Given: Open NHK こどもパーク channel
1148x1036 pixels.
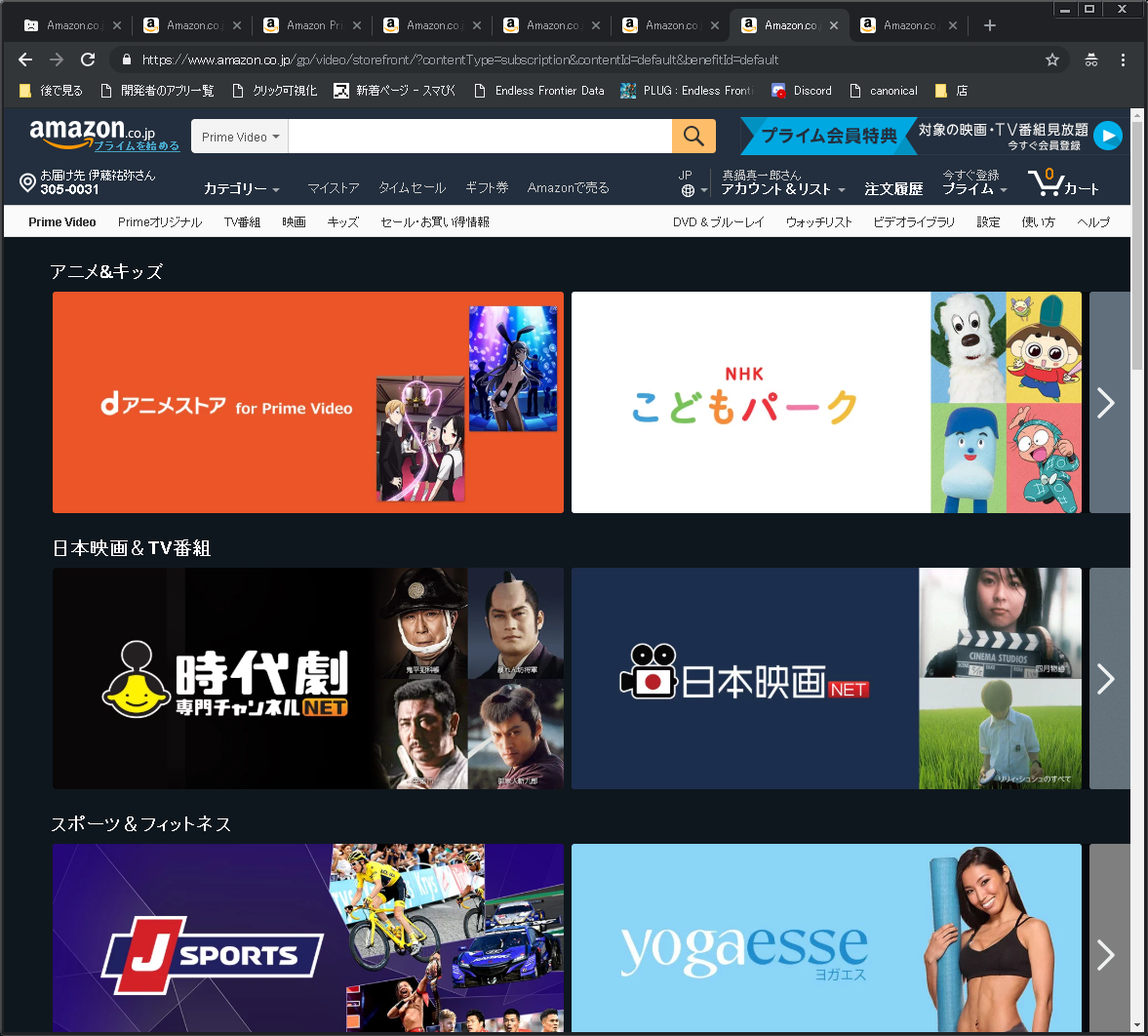Looking at the screenshot, I should [826, 403].
